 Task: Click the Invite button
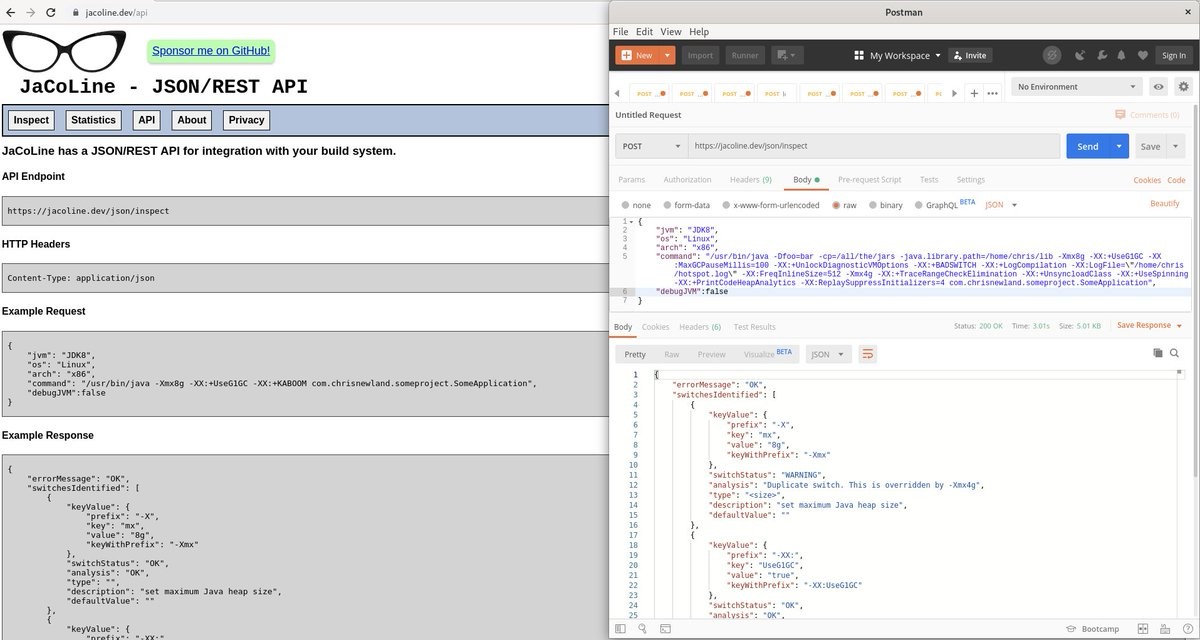point(969,55)
